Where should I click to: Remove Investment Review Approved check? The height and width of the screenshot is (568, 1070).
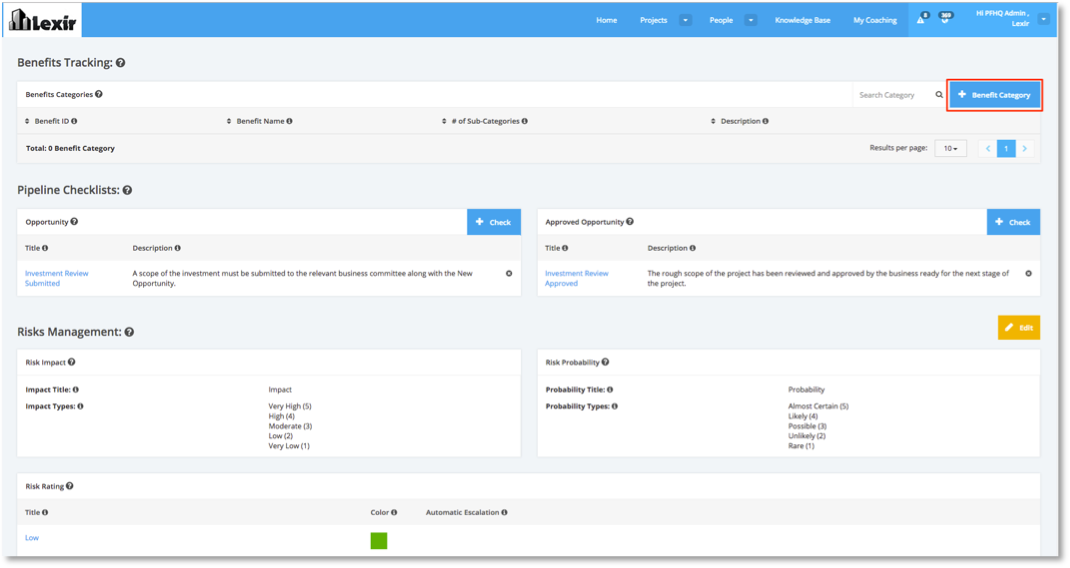1028,274
